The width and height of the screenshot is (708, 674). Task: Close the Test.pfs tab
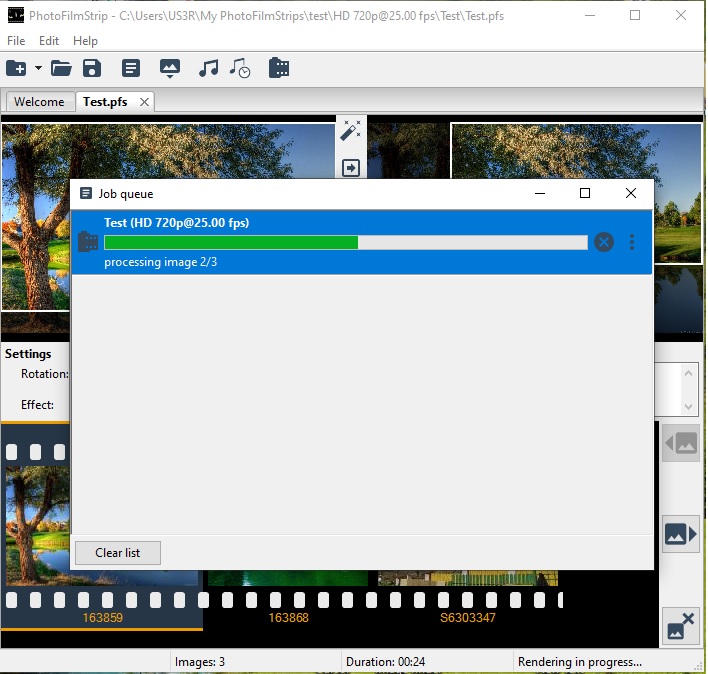tap(144, 102)
